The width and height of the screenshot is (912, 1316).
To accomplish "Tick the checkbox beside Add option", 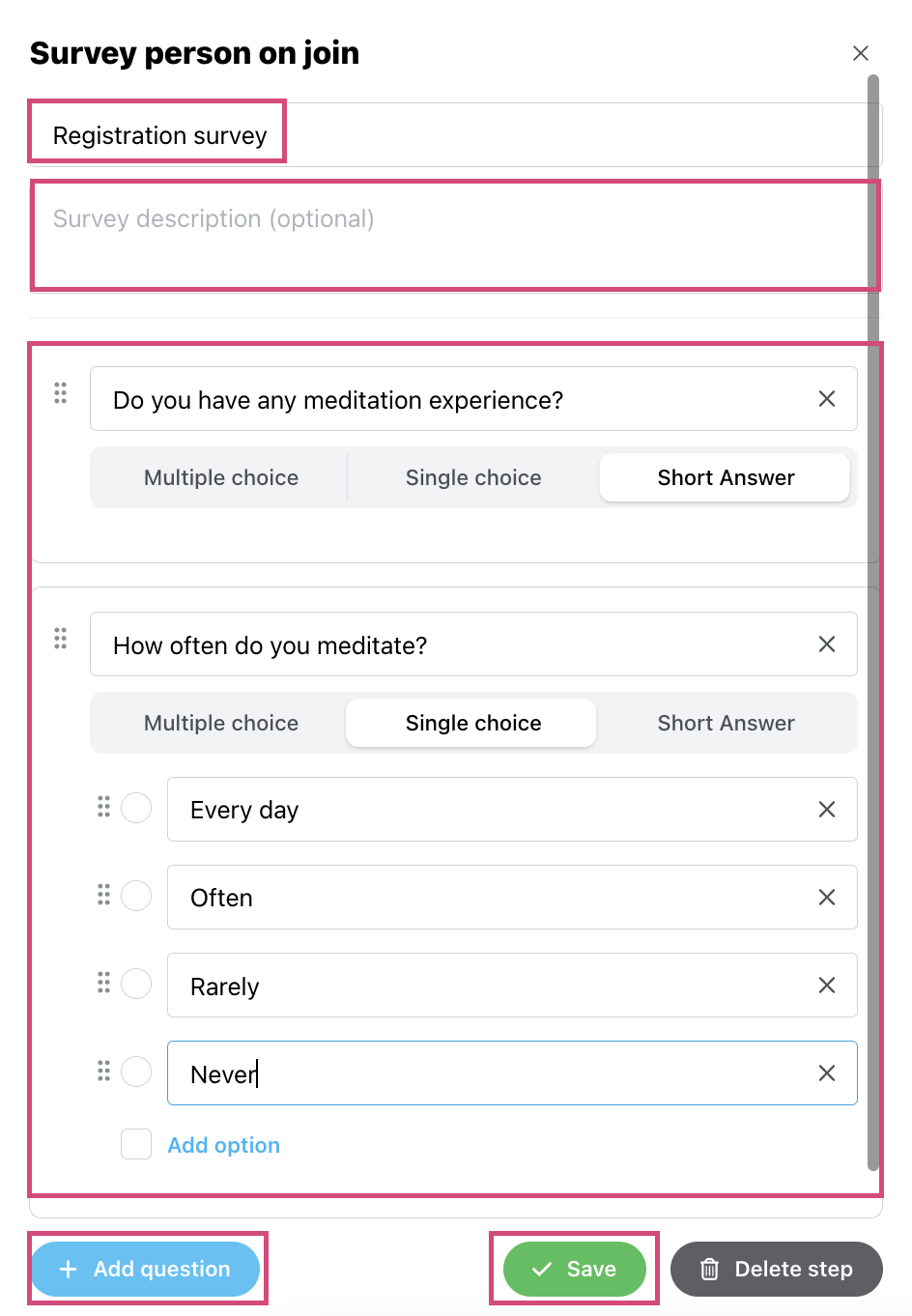I will 136,1144.
